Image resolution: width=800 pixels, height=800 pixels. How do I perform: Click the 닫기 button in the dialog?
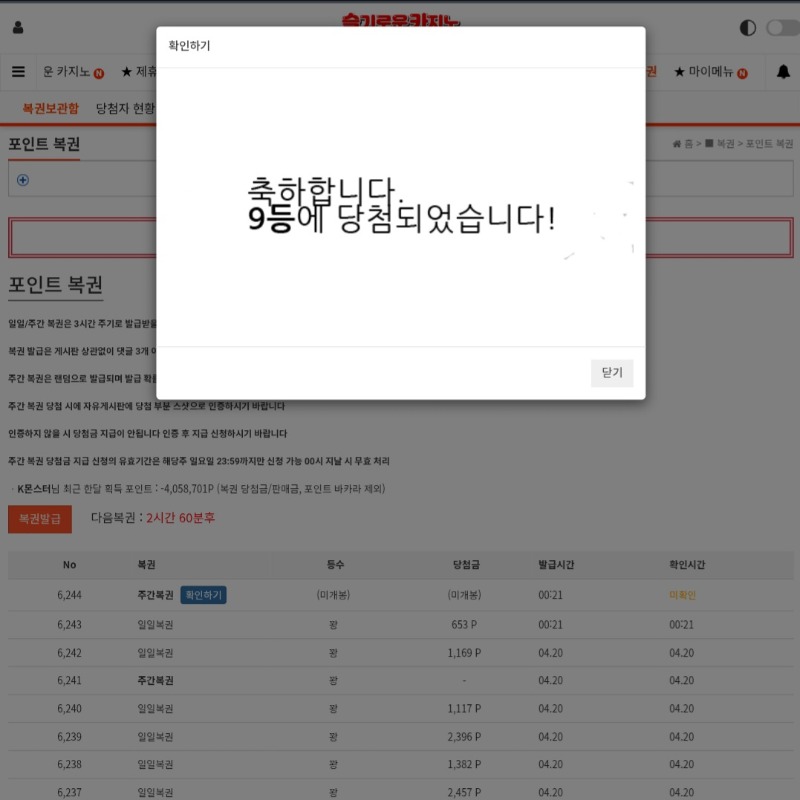[611, 373]
